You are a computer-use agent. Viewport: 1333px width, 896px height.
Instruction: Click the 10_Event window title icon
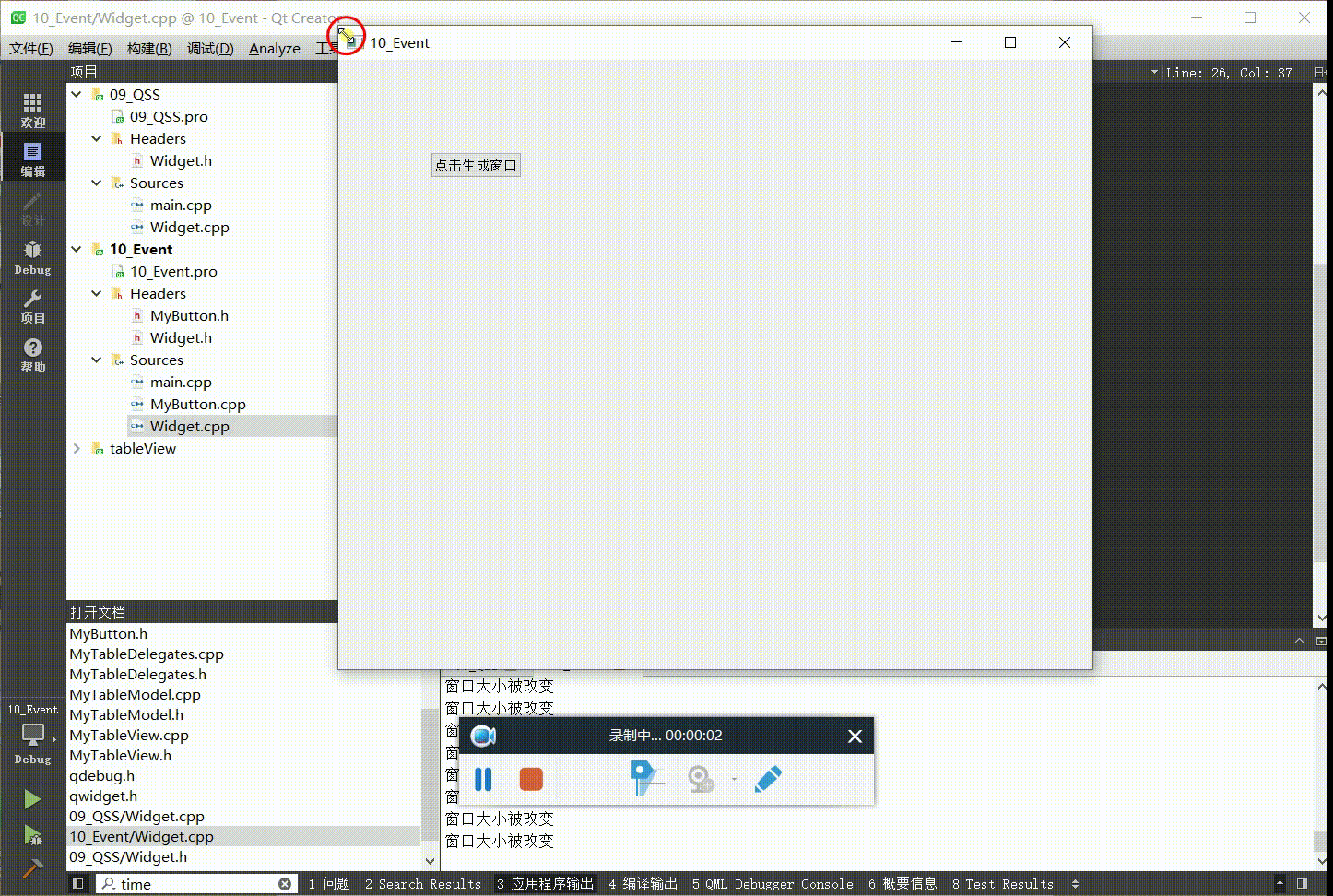[350, 42]
